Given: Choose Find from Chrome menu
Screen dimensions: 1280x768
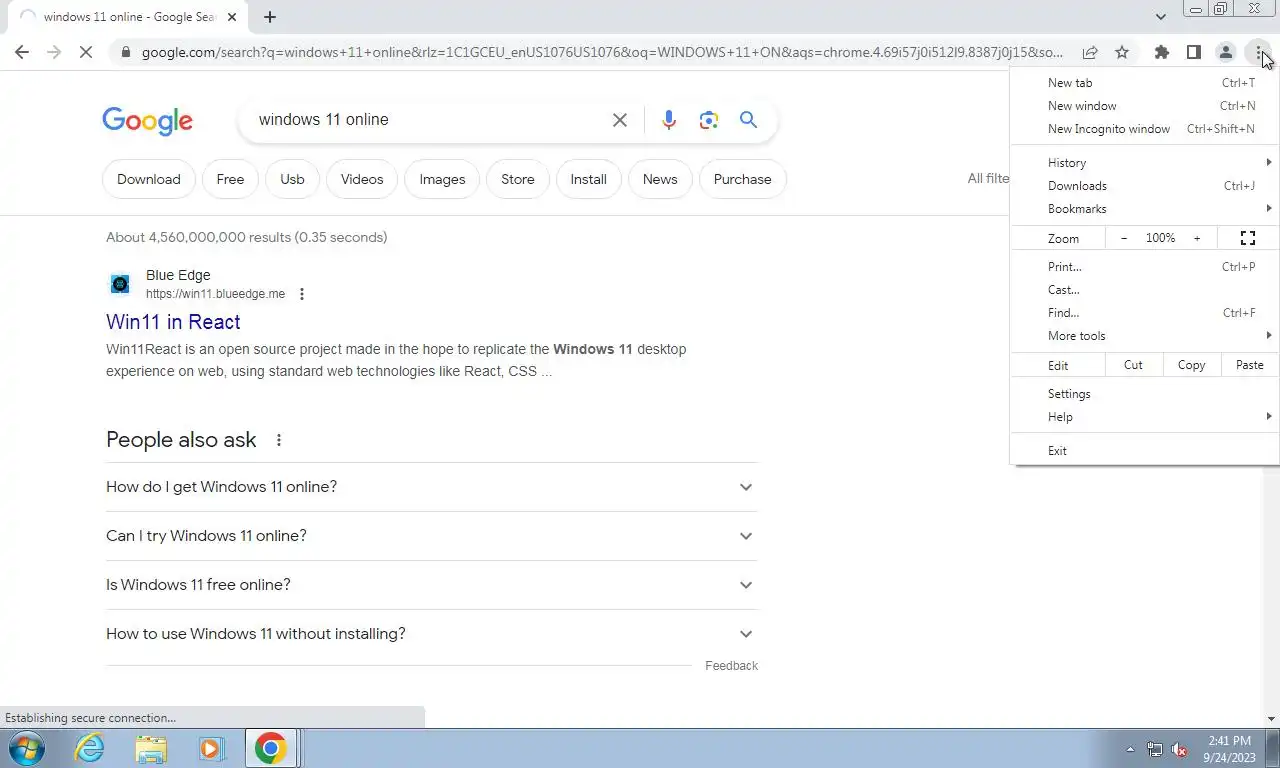Looking at the screenshot, I should pyautogui.click(x=1145, y=313).
